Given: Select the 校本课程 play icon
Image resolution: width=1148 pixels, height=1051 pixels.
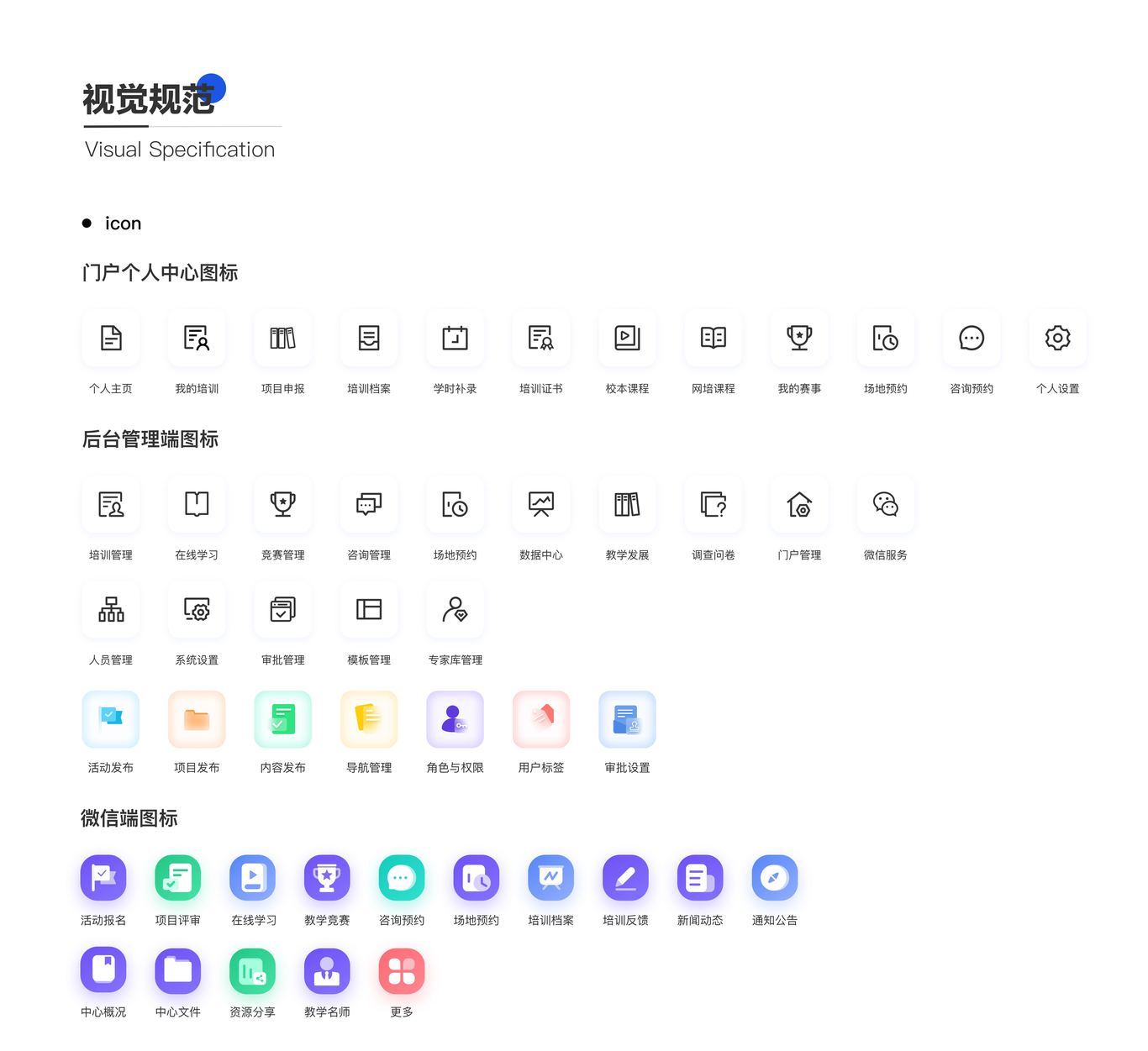Looking at the screenshot, I should click(628, 338).
